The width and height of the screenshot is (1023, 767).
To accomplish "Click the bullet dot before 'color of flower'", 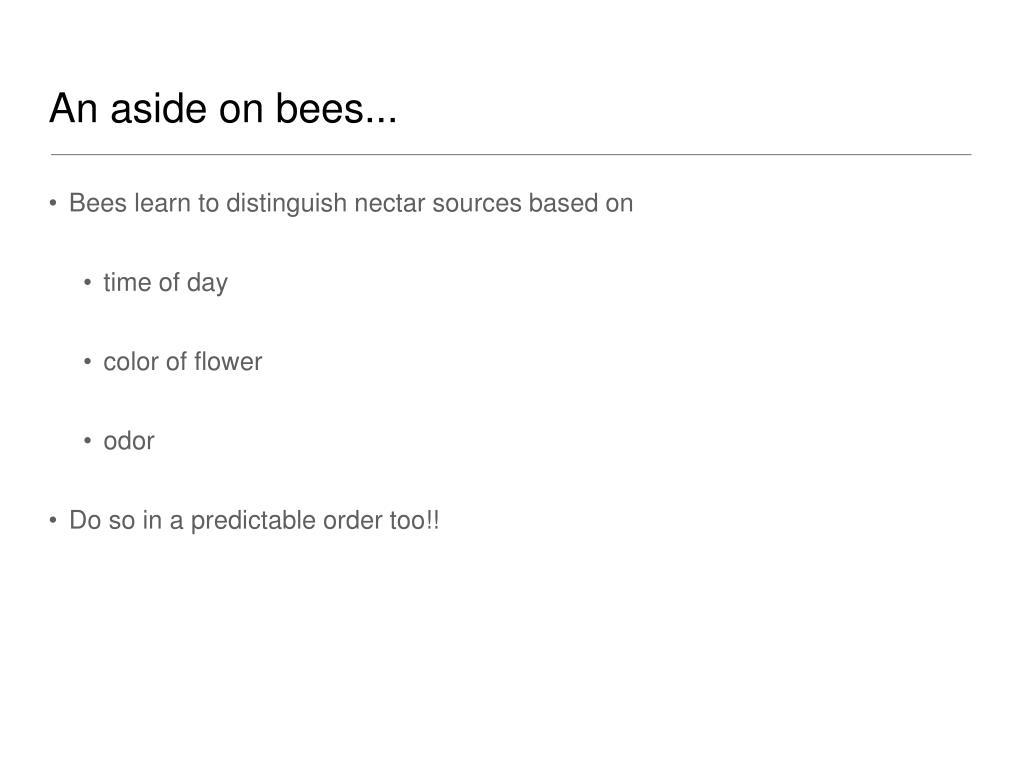I will [87, 362].
